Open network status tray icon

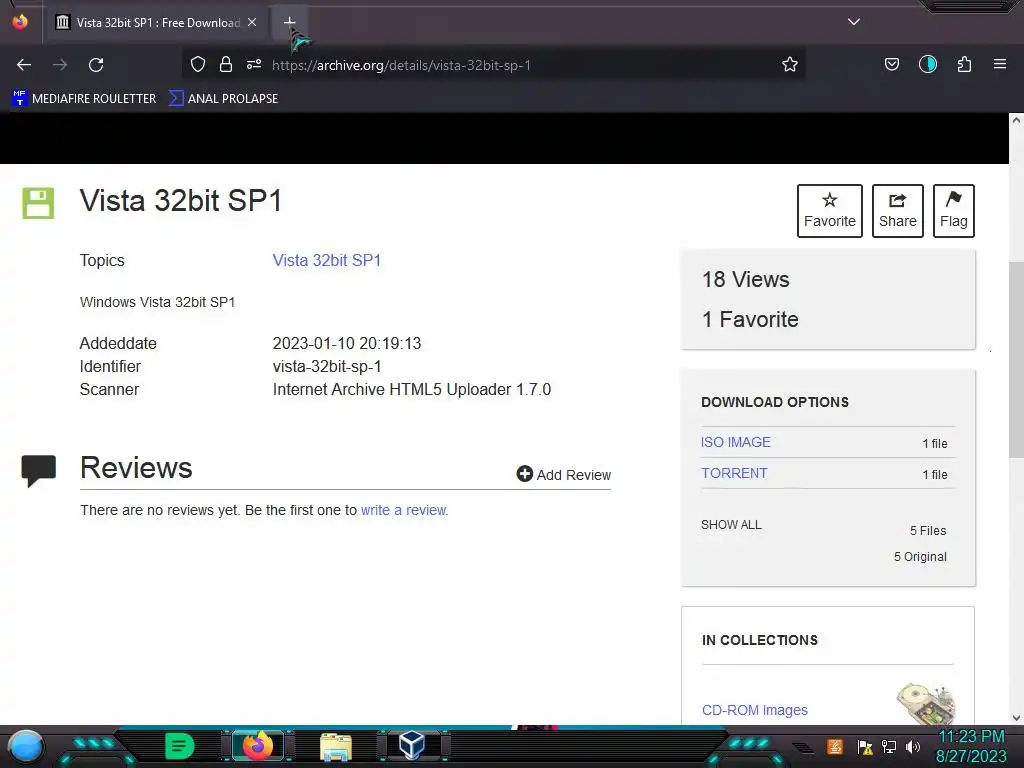888,747
